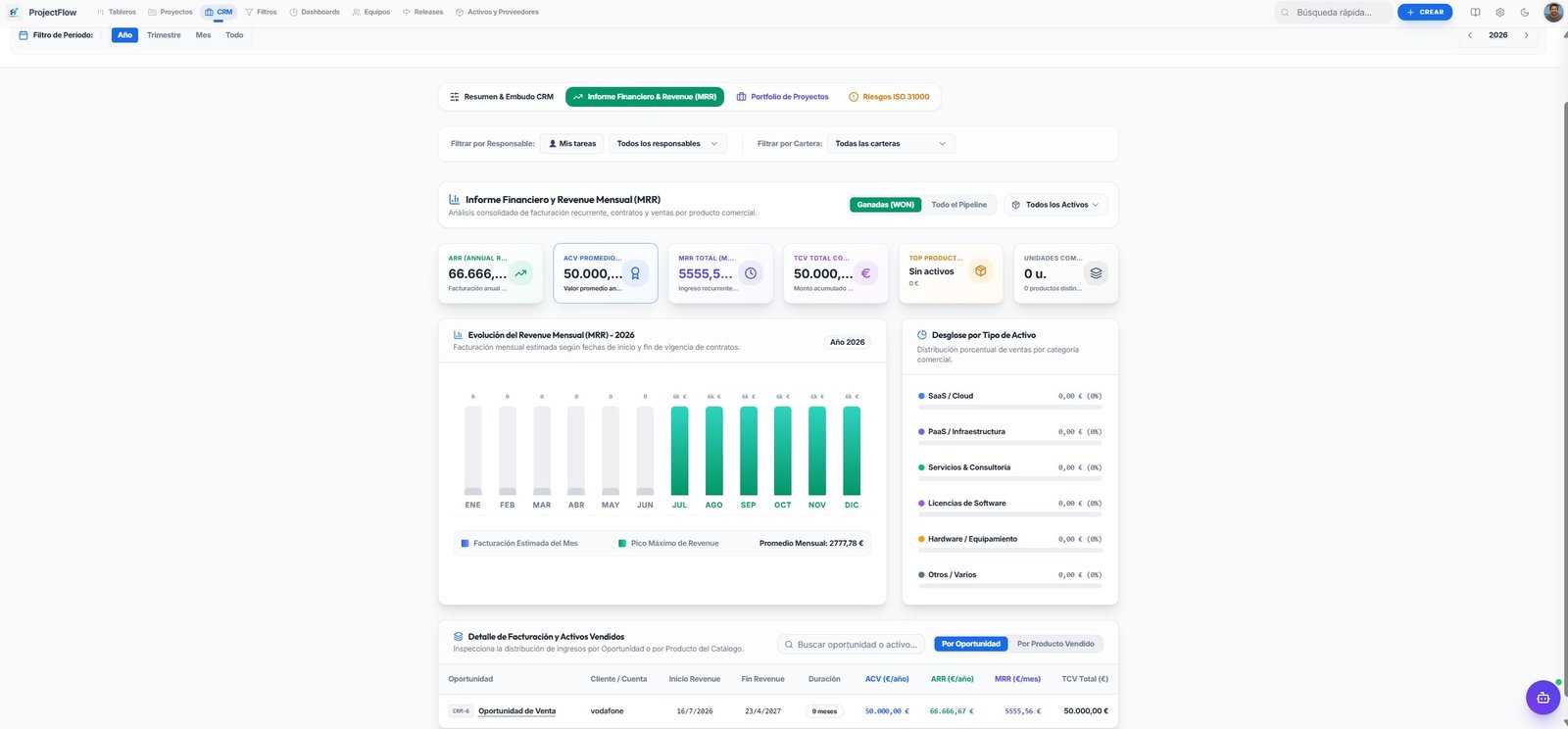This screenshot has height=729, width=1568.
Task: Select the Todo el Pipeline filter
Action: [958, 205]
